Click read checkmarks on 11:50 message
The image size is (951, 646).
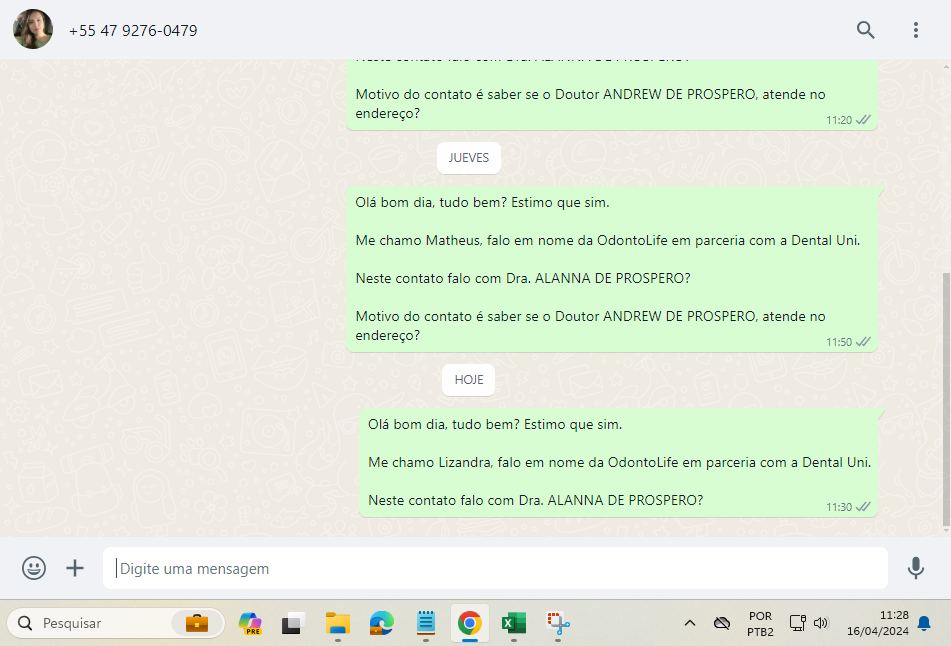863,342
